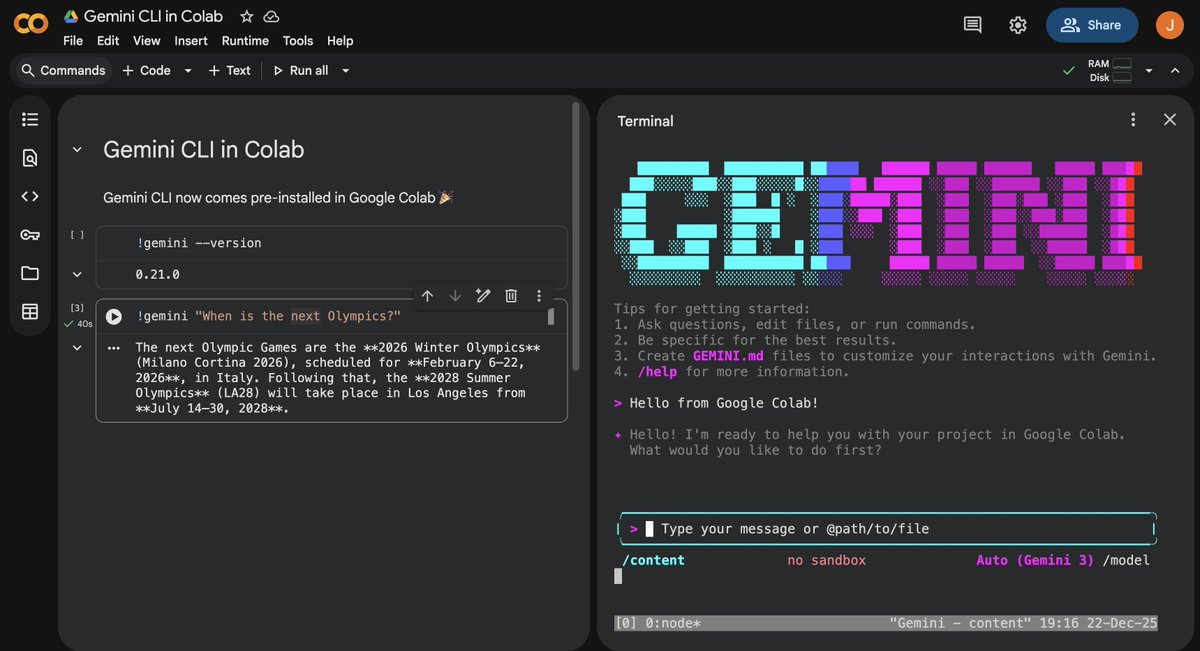Add a new Code cell
This screenshot has width=1200, height=651.
[x=146, y=70]
